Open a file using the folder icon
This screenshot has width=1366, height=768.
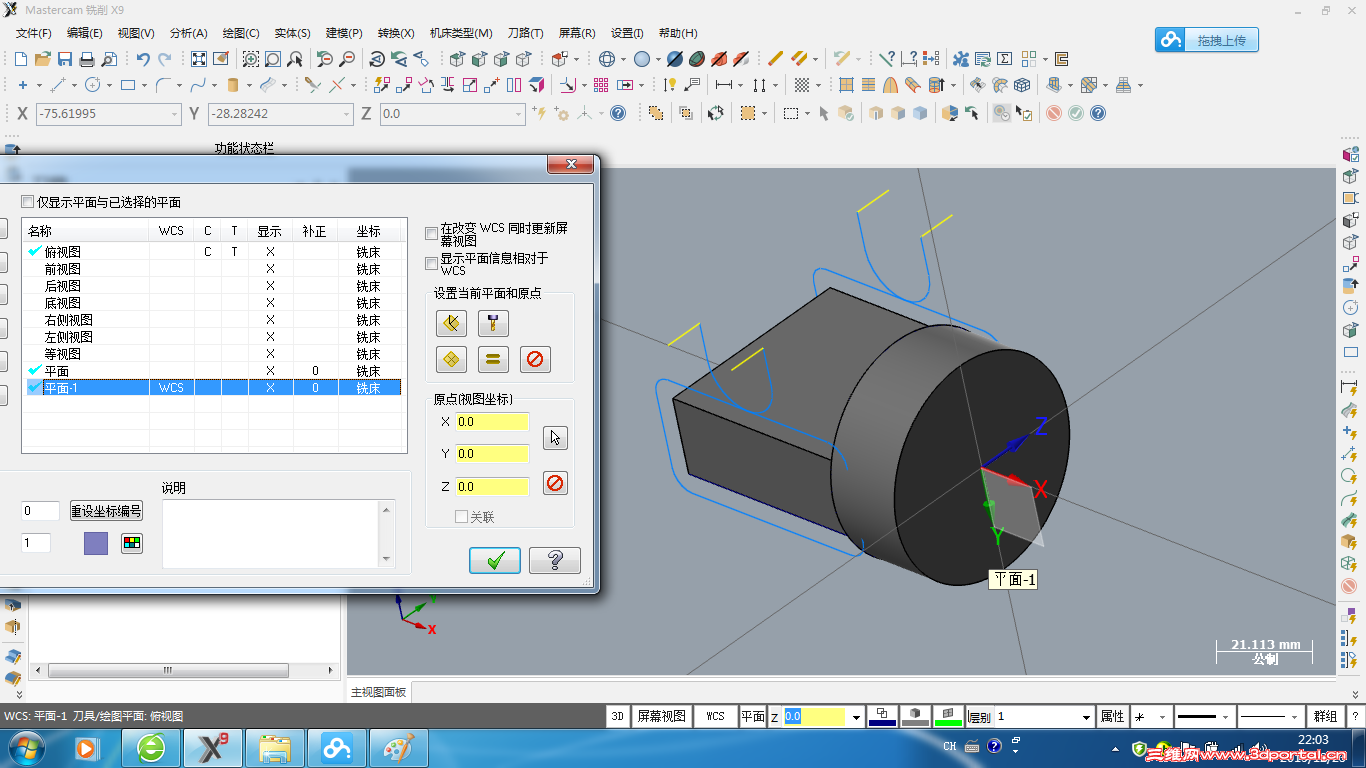click(43, 59)
